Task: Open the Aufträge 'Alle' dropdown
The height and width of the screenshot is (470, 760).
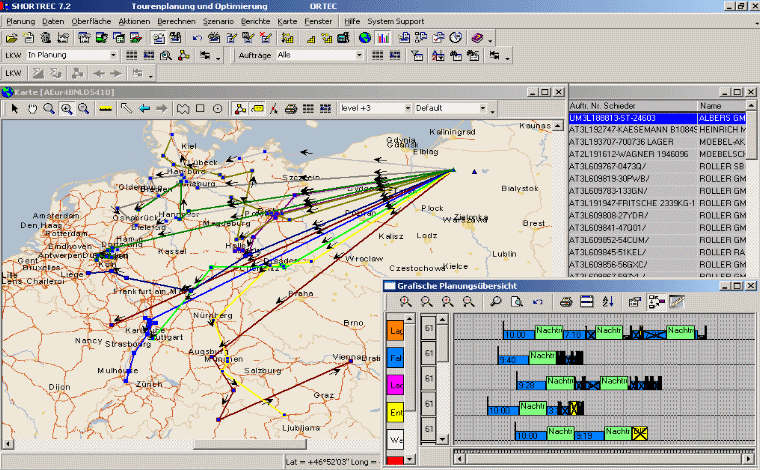Action: tap(359, 55)
